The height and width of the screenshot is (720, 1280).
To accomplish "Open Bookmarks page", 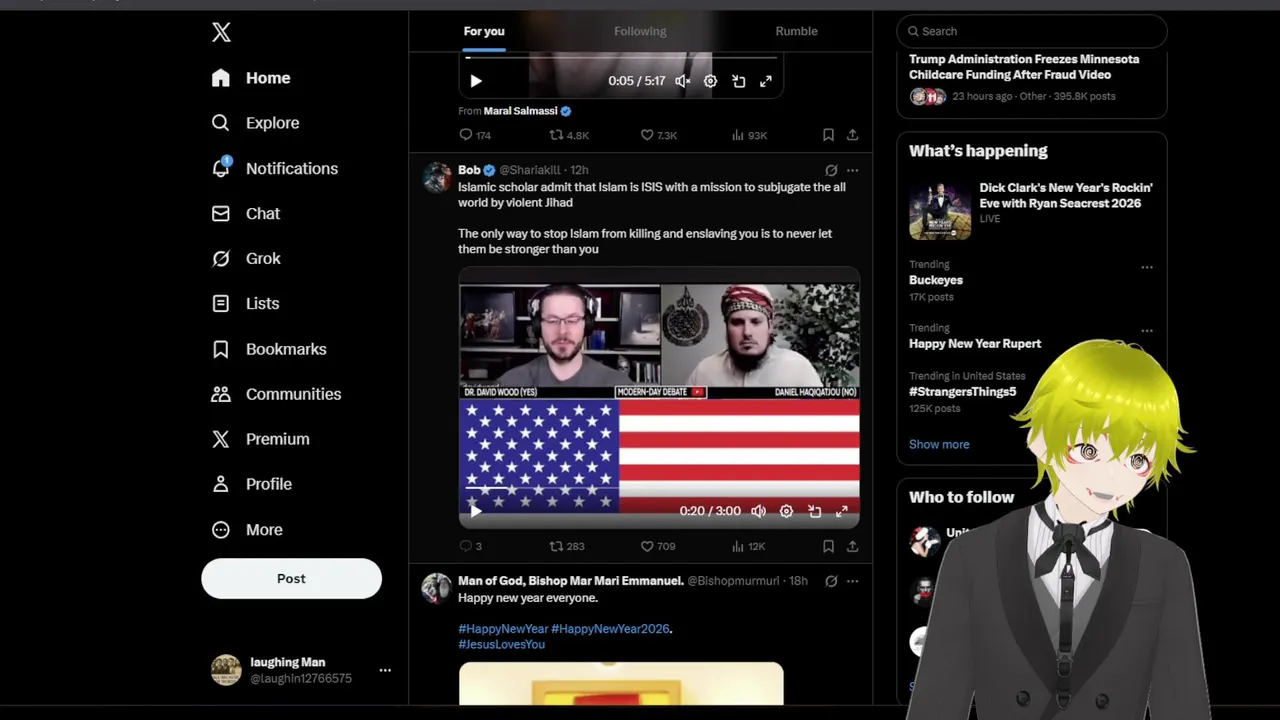I will click(x=268, y=349).
